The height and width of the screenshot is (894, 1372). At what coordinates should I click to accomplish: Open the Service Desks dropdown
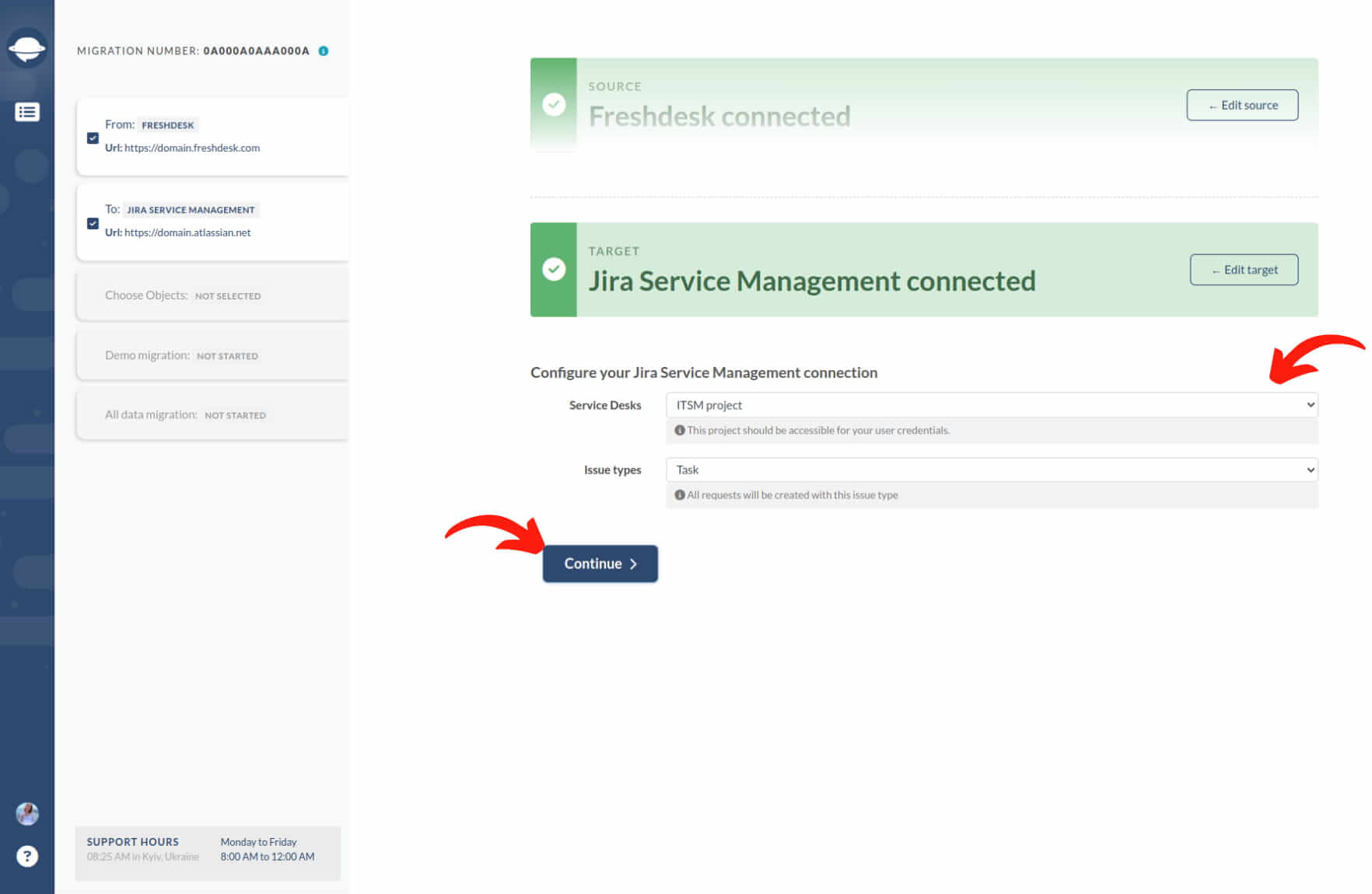[992, 405]
